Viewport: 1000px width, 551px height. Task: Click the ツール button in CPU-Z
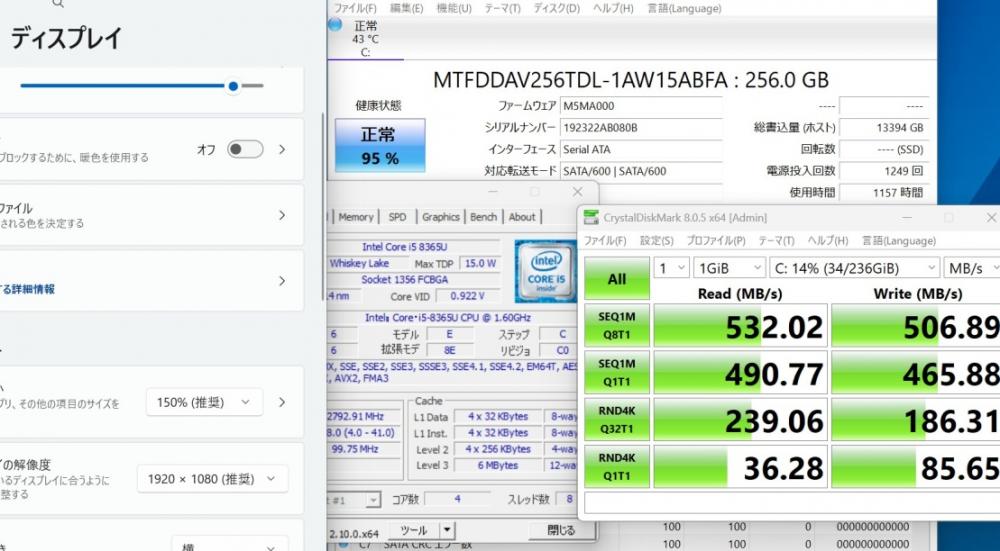pyautogui.click(x=415, y=530)
